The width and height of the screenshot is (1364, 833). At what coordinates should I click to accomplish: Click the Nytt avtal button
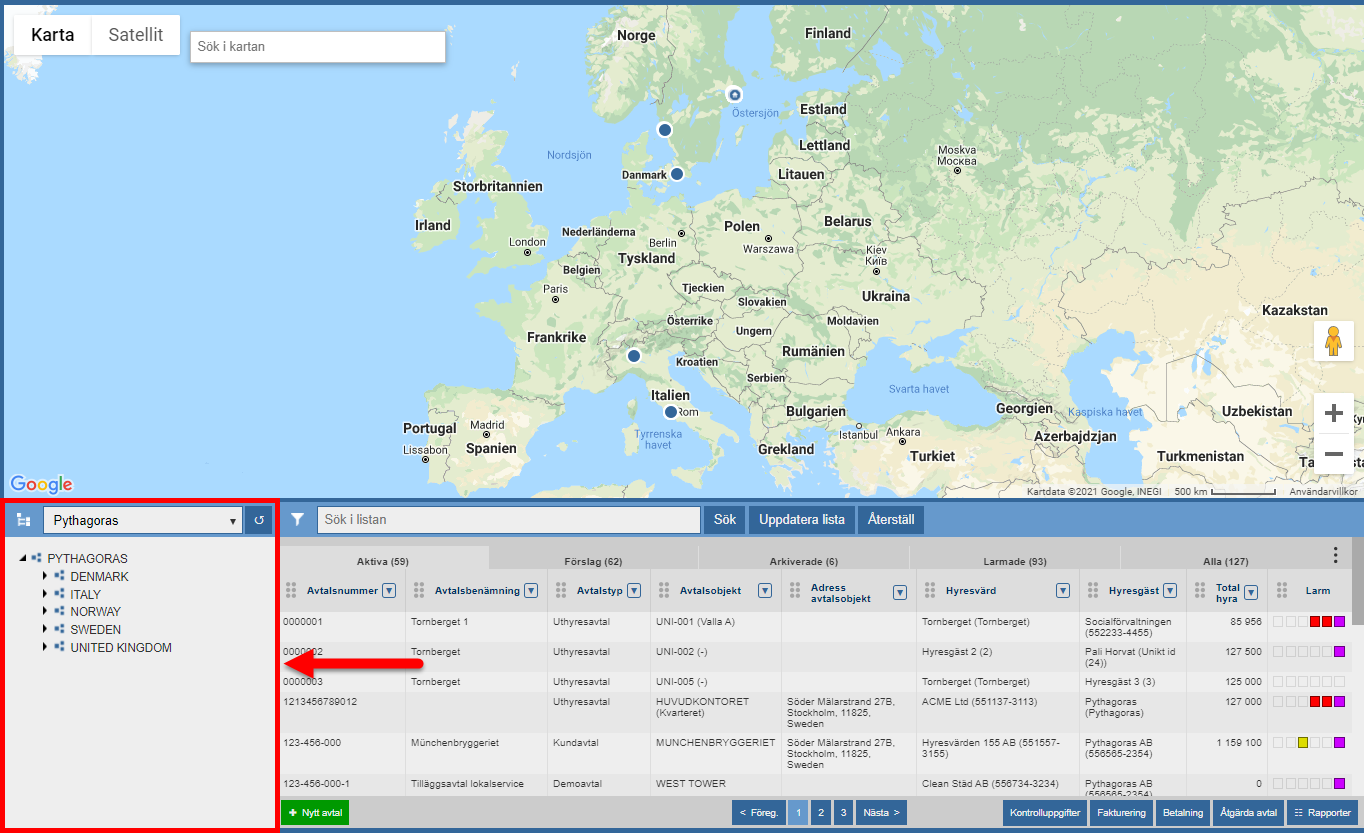315,813
